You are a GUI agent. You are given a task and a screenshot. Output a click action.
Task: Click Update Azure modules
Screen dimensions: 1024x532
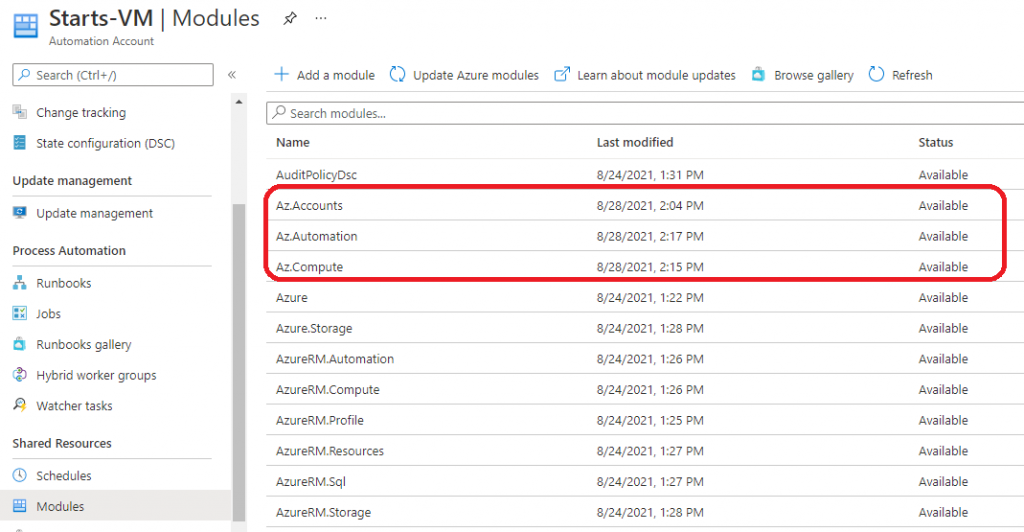click(x=464, y=75)
